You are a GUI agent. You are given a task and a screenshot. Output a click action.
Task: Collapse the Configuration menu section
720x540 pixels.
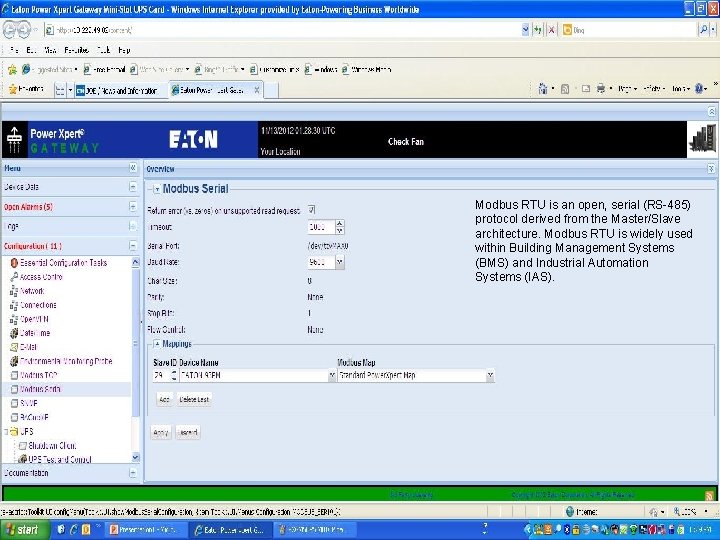coord(133,246)
